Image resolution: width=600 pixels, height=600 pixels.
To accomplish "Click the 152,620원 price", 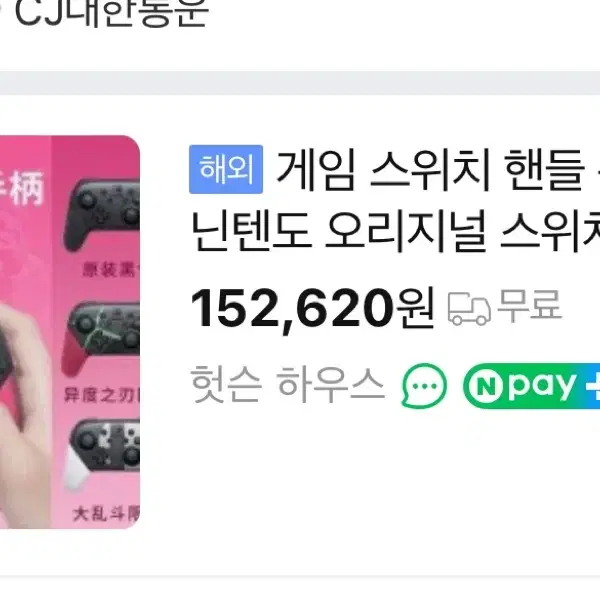I will coord(313,309).
